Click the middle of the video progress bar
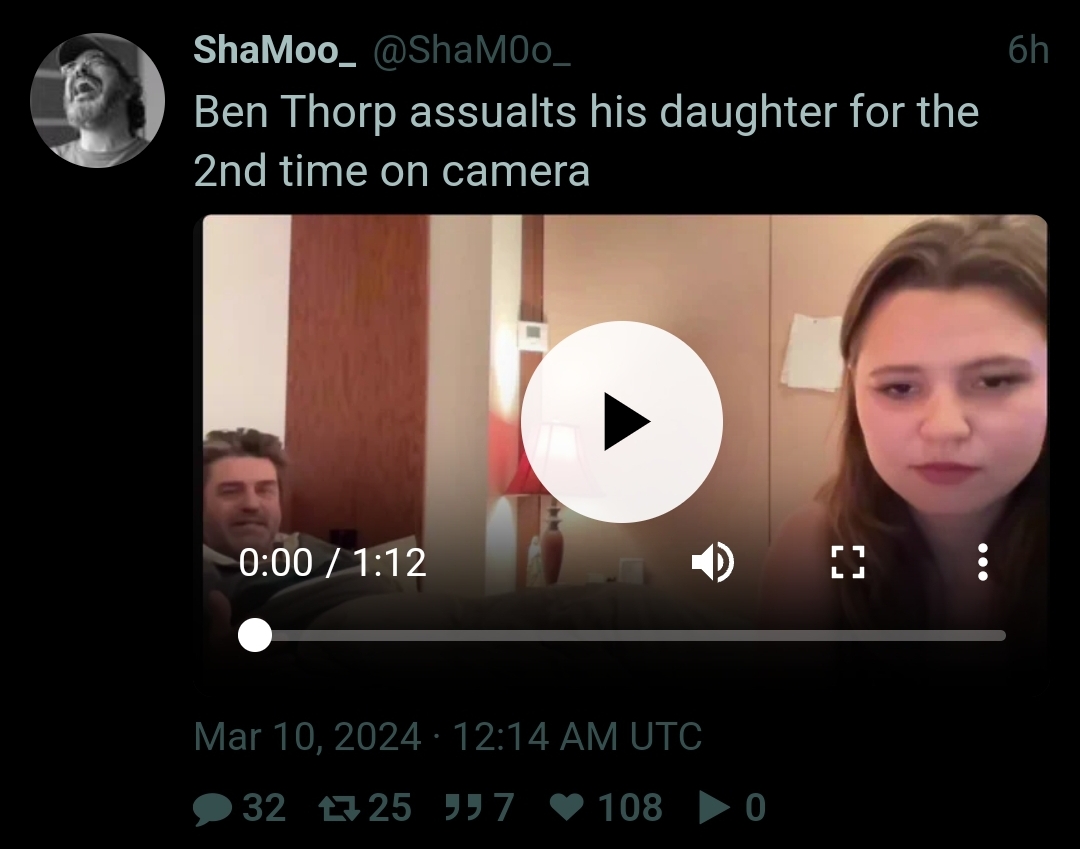The image size is (1080, 849). coord(622,635)
